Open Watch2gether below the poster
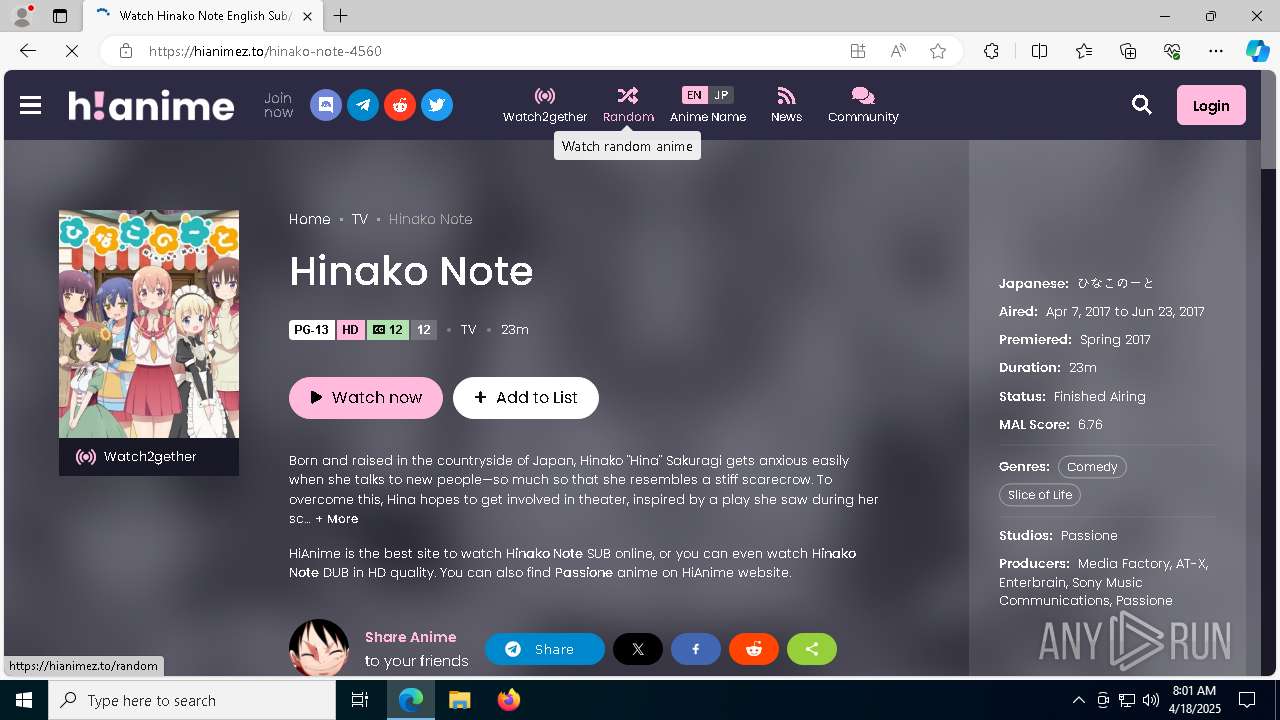Image resolution: width=1280 pixels, height=720 pixels. click(x=149, y=457)
